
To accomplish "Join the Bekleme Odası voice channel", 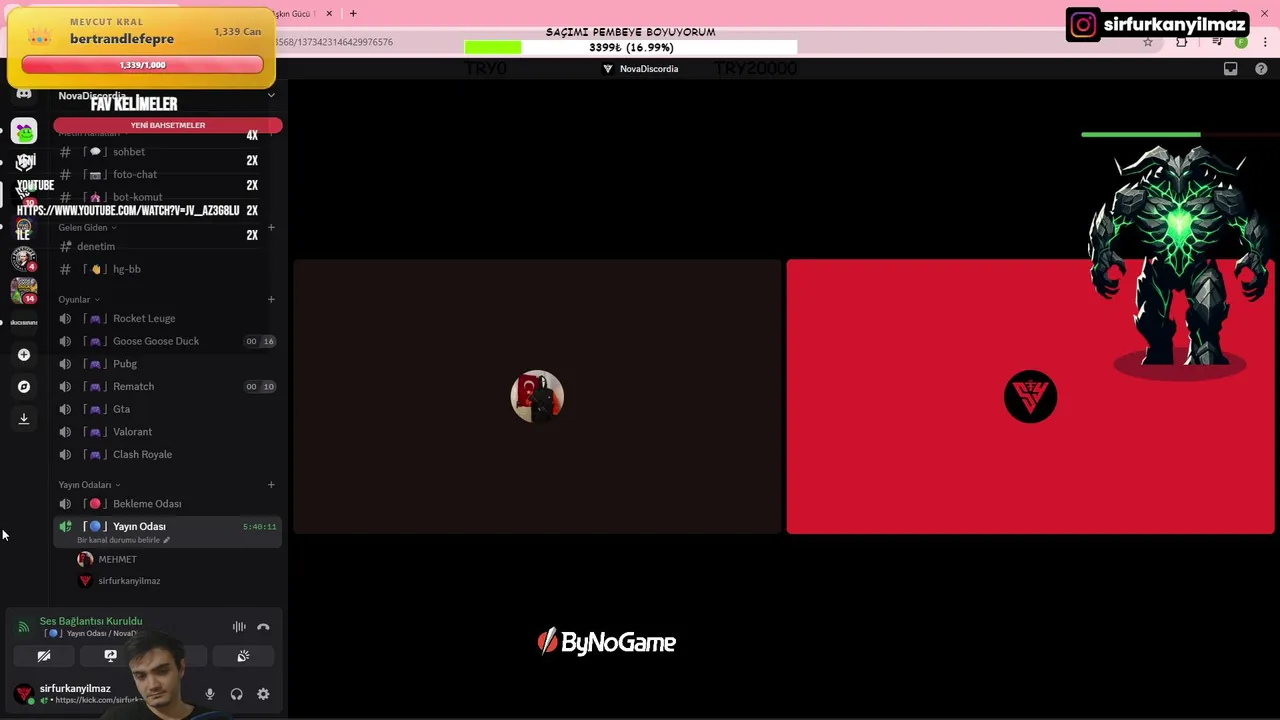I will (167, 504).
